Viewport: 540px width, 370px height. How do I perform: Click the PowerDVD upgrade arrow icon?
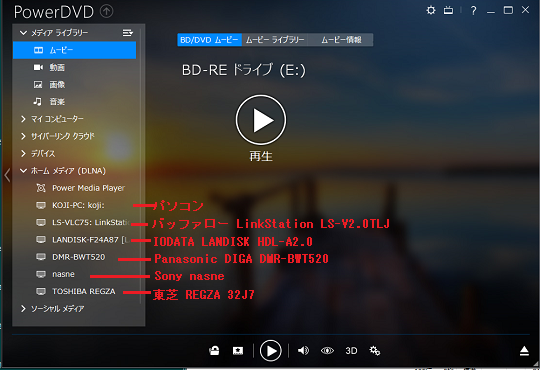pyautogui.click(x=106, y=11)
